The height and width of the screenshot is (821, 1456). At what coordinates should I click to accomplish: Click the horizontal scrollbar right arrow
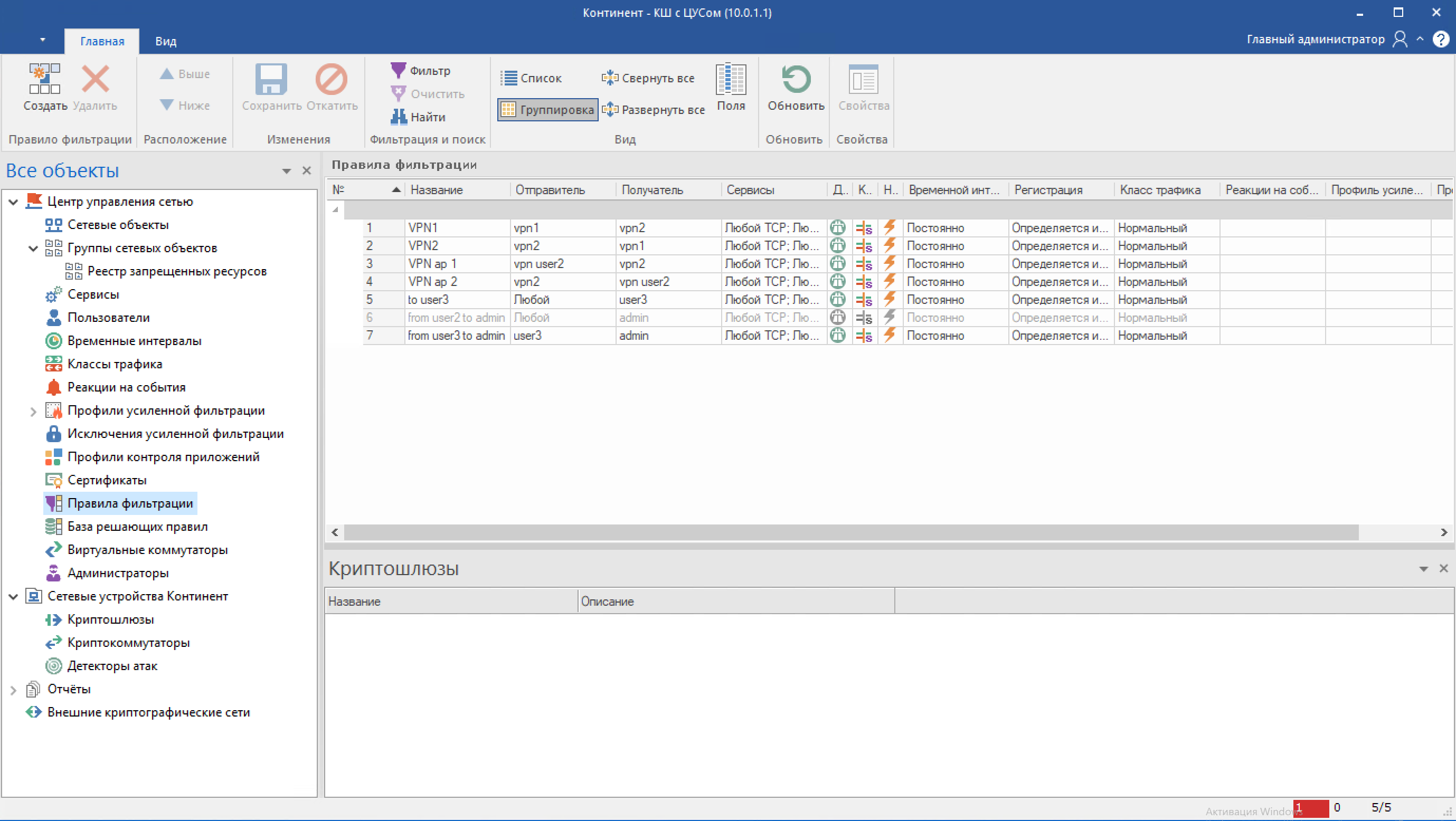(x=1443, y=532)
